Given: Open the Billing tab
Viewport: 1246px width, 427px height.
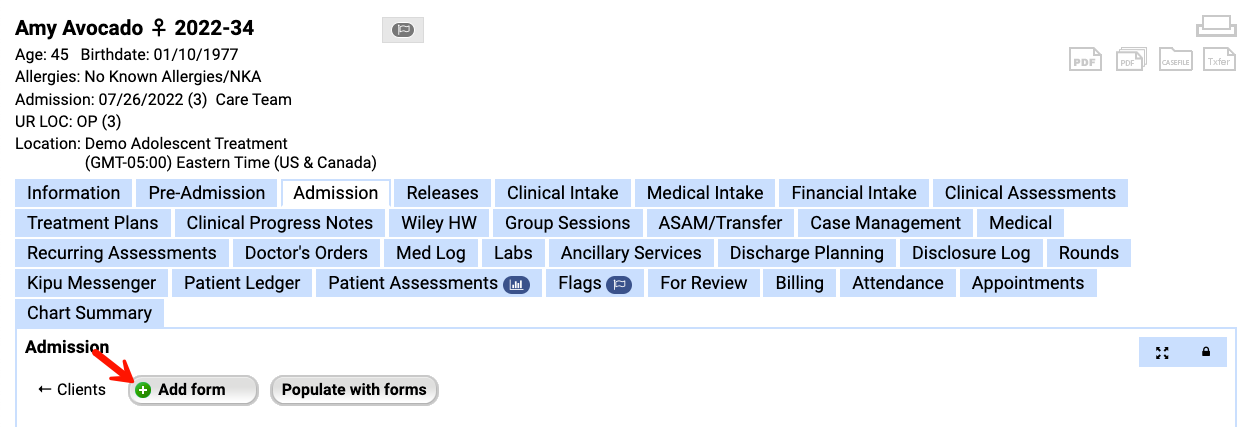Looking at the screenshot, I should coord(799,283).
